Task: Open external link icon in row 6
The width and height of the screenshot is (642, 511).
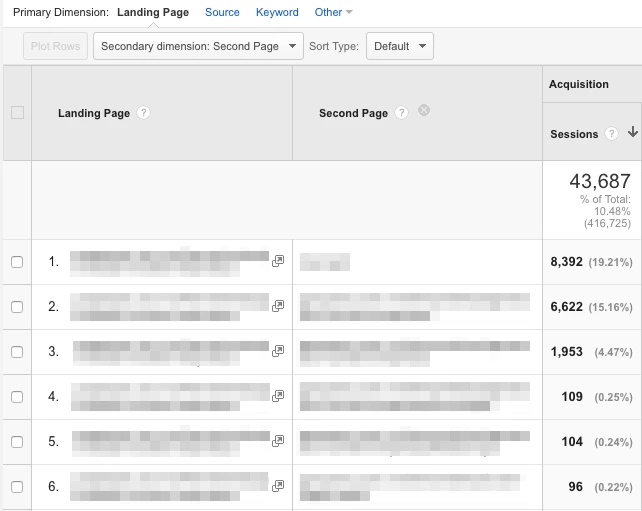Action: 278,486
